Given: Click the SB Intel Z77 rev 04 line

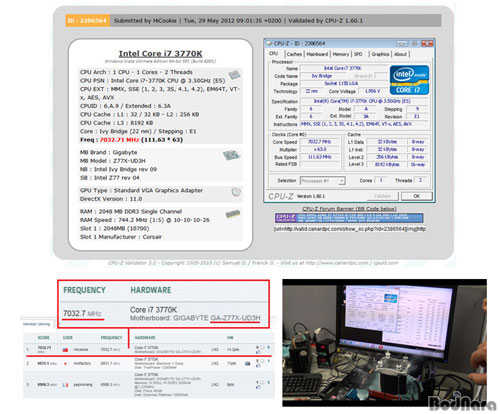Looking at the screenshot, I should [109, 178].
